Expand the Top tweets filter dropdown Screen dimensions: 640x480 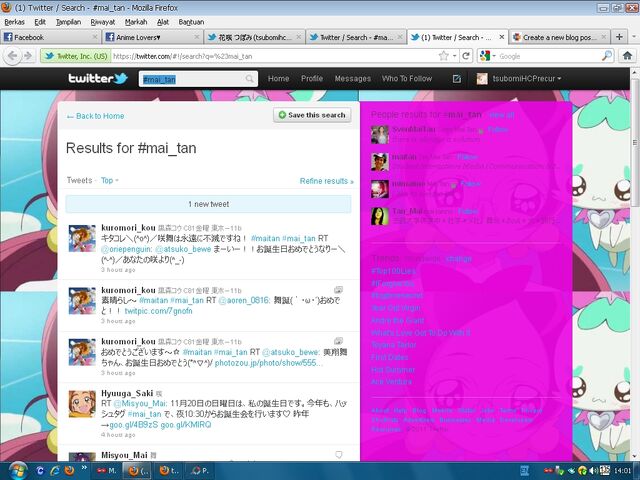click(x=109, y=180)
